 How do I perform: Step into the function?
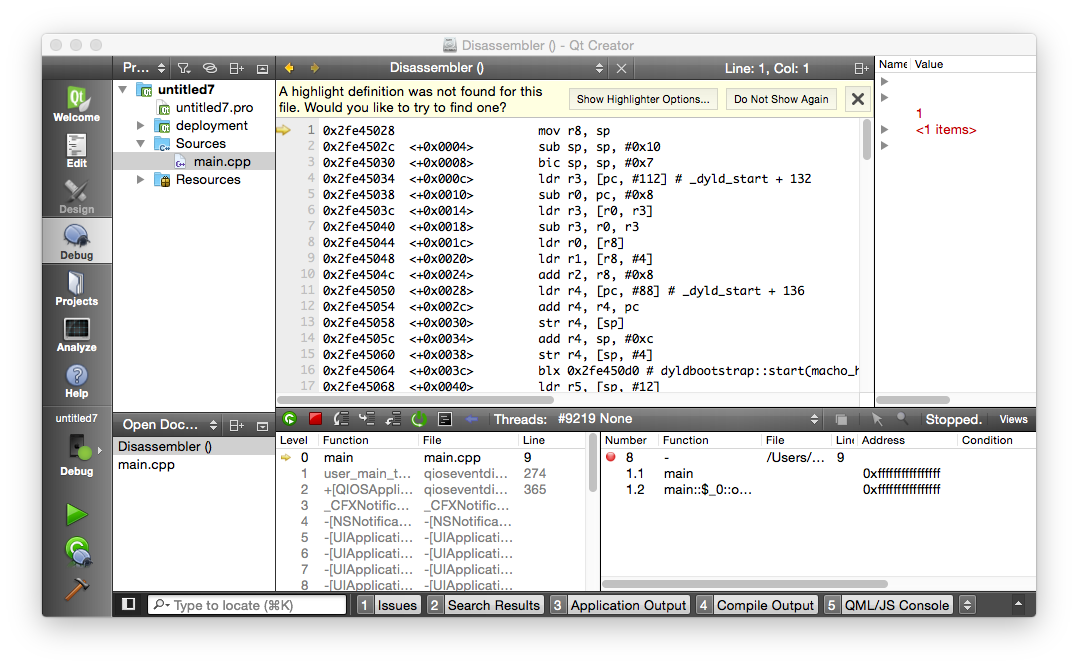pos(366,419)
